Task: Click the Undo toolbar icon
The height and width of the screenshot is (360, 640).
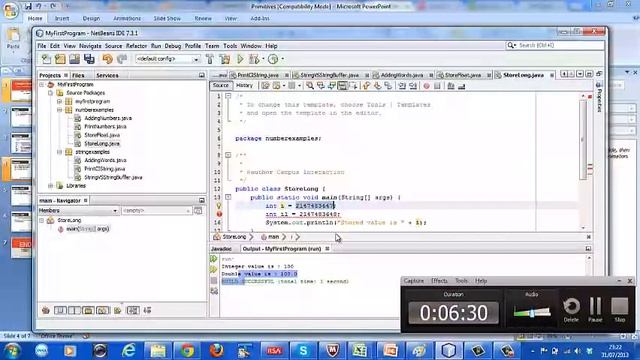Action: [107, 59]
